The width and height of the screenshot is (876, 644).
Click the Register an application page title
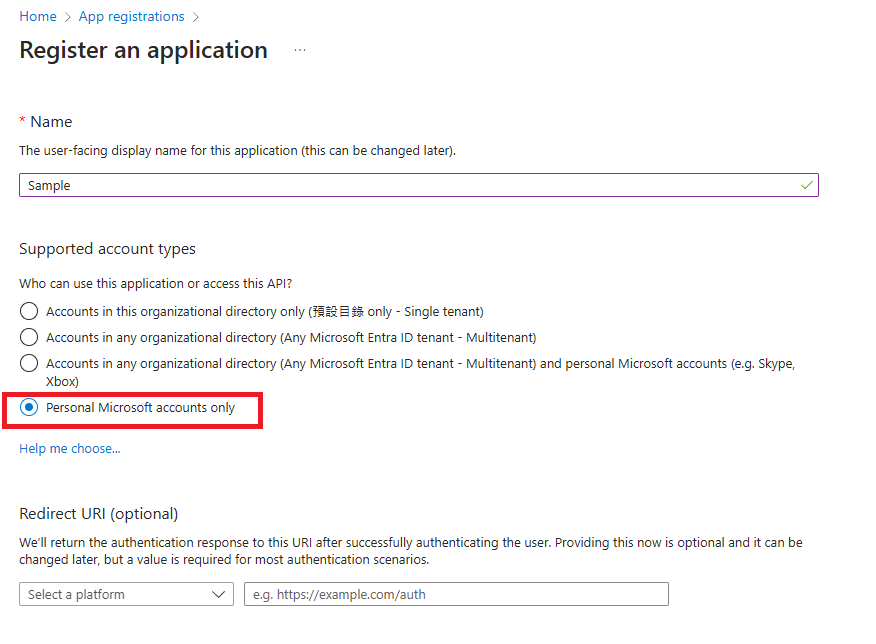coord(144,50)
